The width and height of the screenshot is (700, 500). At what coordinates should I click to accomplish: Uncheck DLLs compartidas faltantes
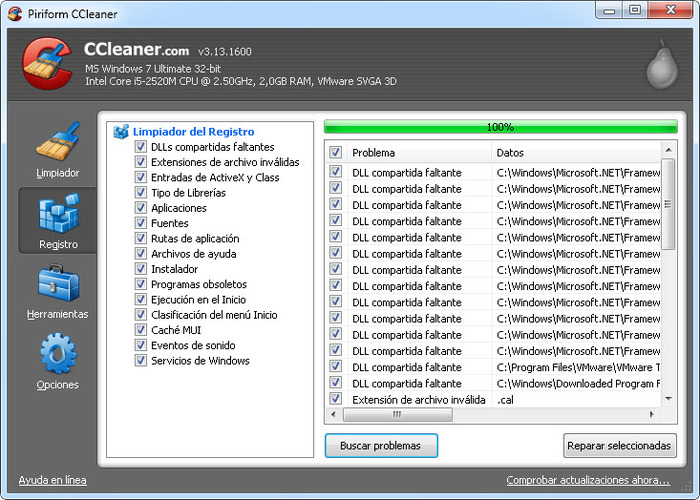click(x=141, y=147)
